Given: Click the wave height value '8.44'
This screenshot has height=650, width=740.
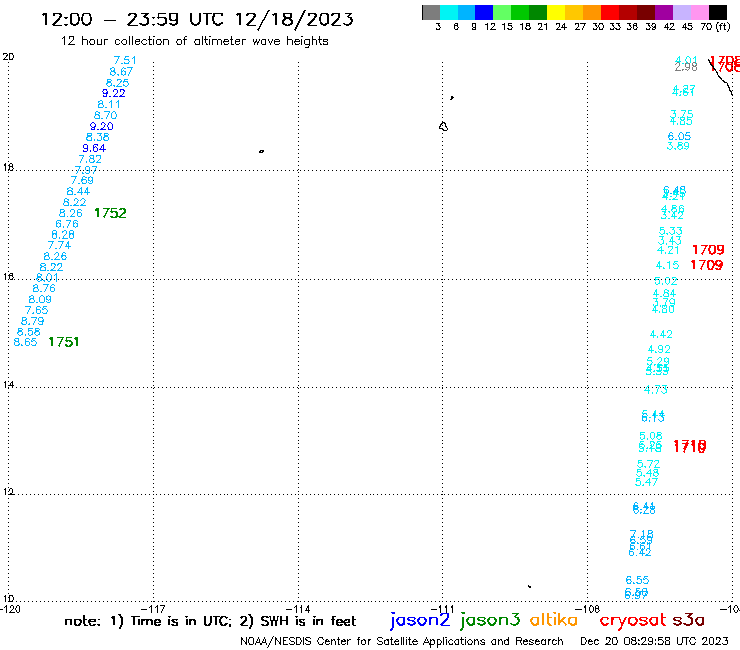Looking at the screenshot, I should coord(78,191).
